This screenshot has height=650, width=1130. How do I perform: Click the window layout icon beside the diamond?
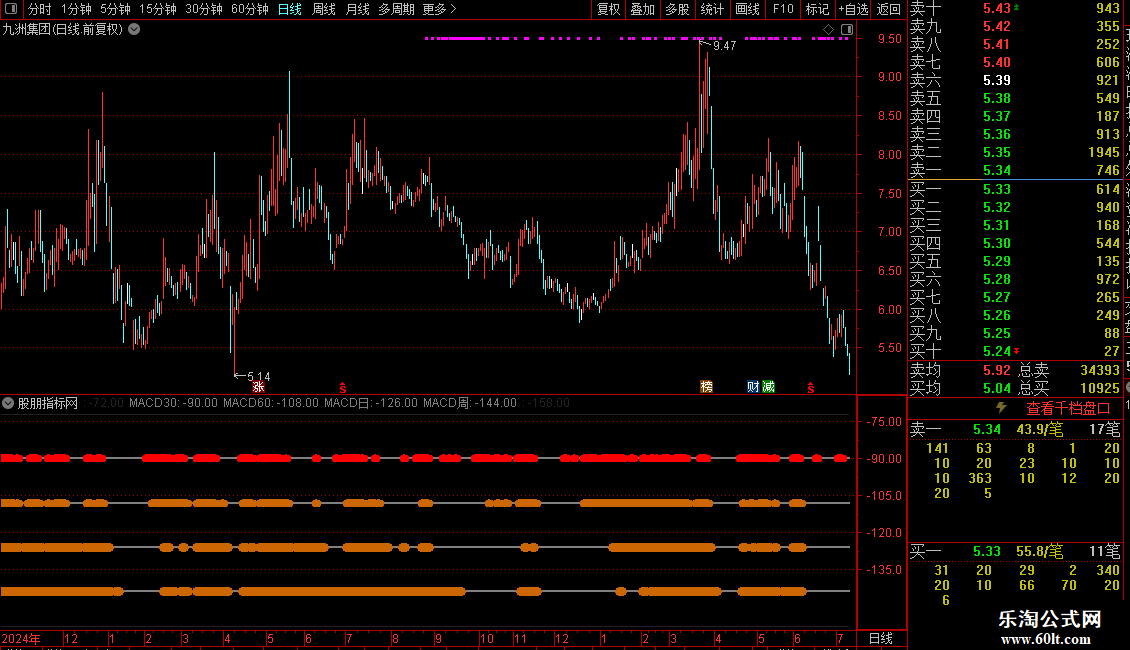pos(847,30)
